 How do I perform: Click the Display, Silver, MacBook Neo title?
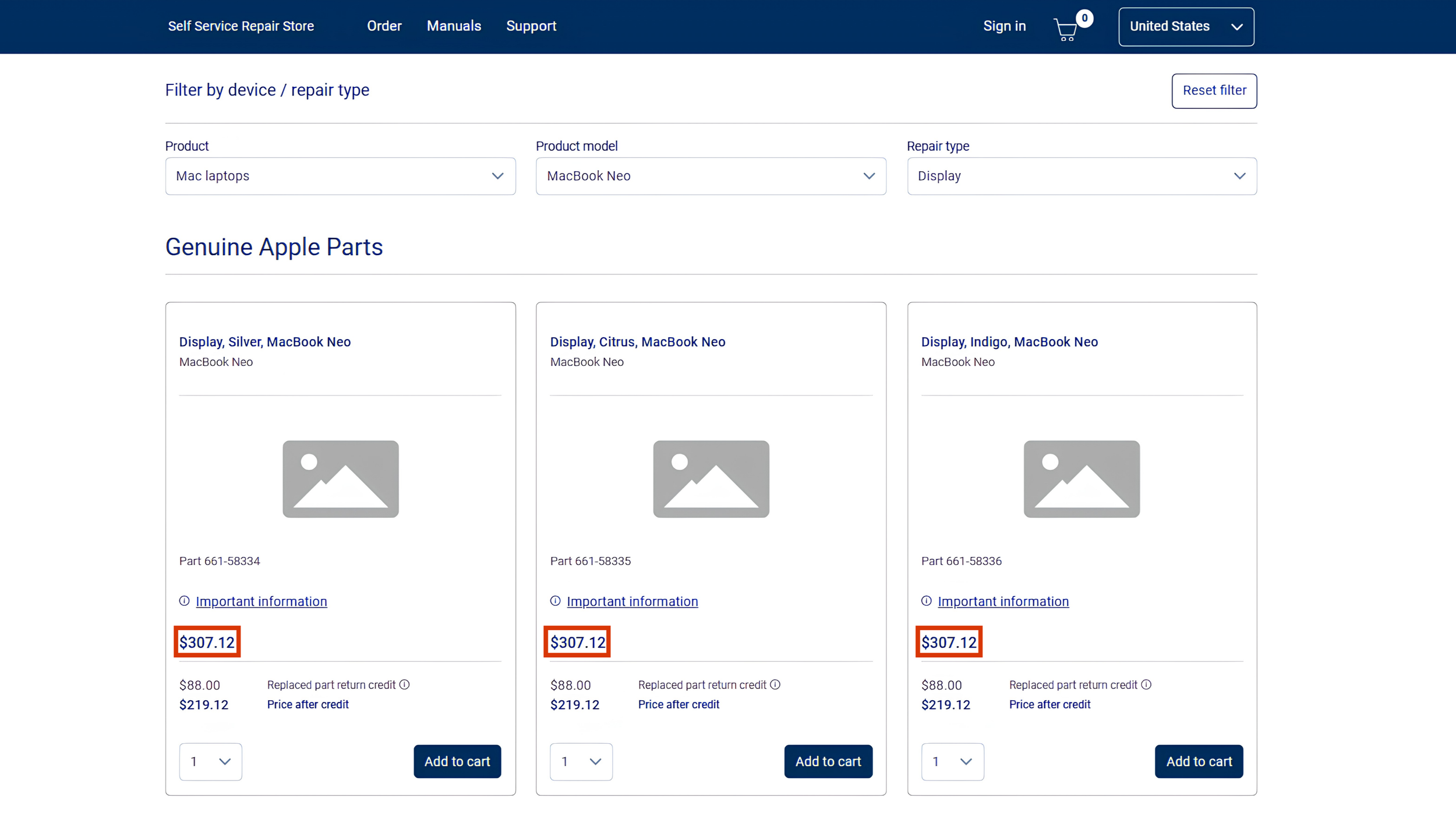[265, 342]
